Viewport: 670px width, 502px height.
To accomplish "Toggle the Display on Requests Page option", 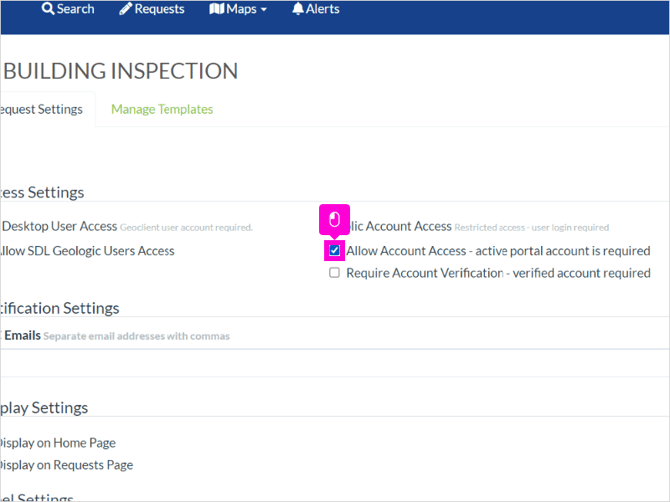I will (66, 465).
